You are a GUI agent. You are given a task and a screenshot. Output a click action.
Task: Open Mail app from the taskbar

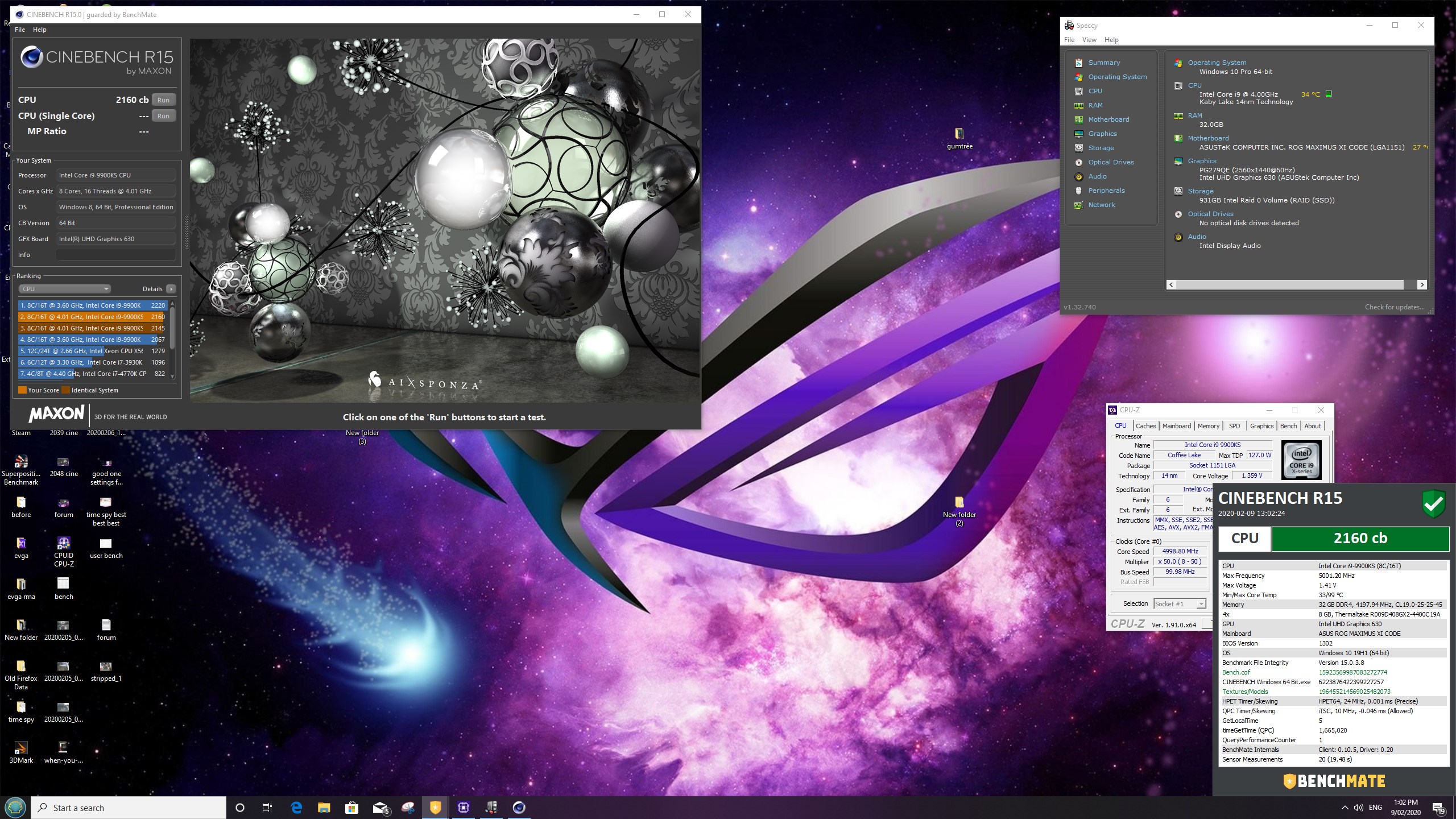[381, 808]
